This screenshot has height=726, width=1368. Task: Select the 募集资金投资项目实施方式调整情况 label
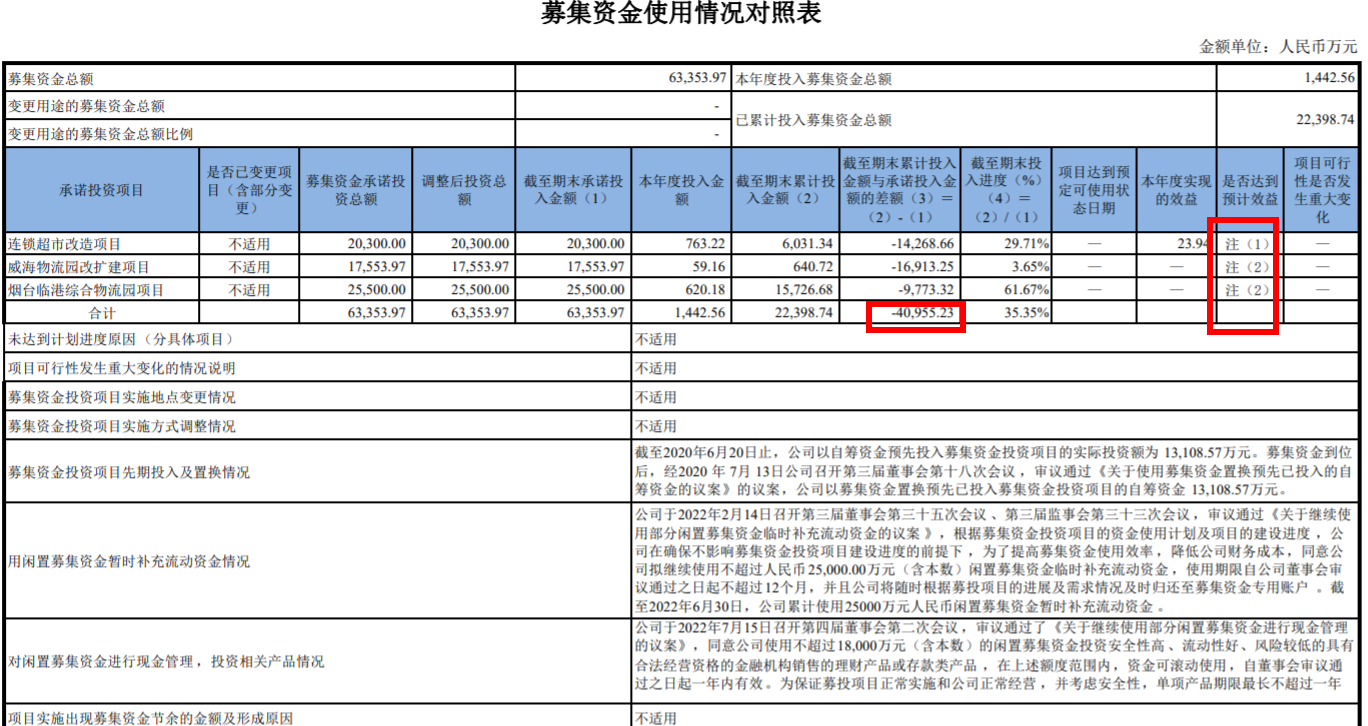pyautogui.click(x=122, y=427)
